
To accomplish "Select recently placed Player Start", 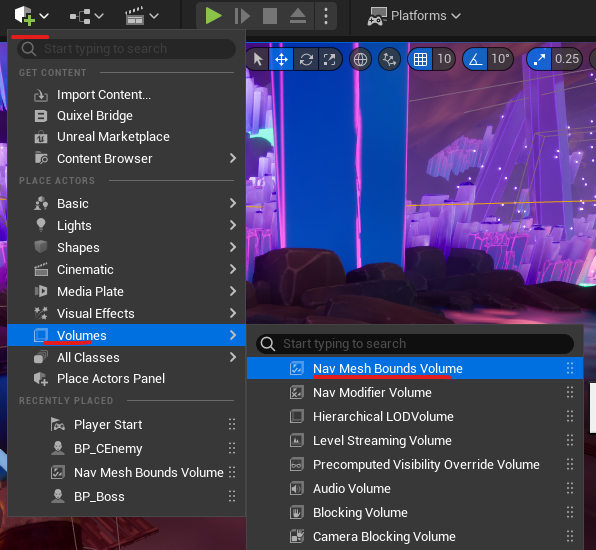I will coord(127,424).
